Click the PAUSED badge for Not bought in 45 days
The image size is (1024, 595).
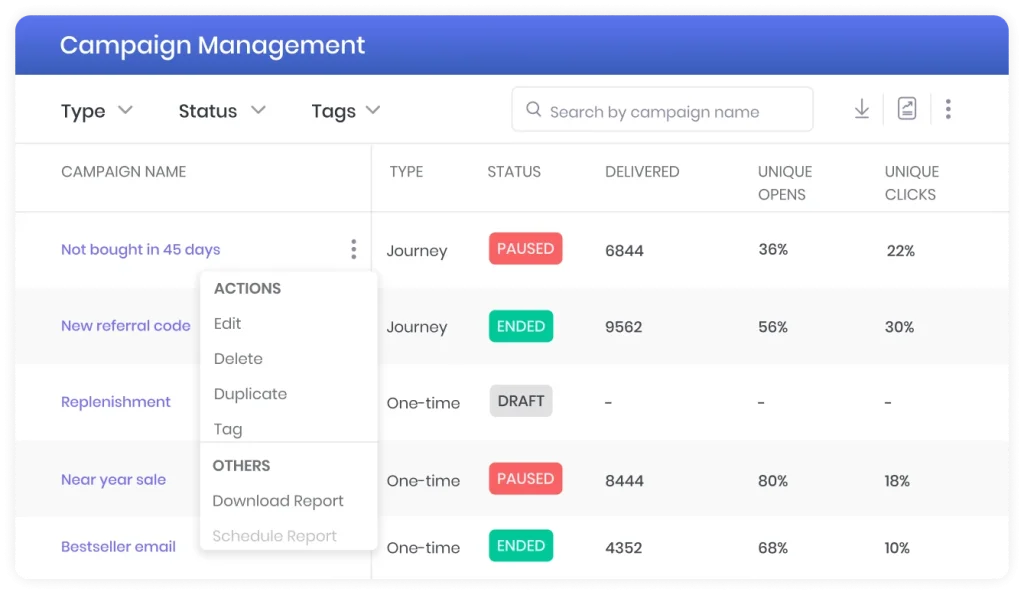click(525, 248)
